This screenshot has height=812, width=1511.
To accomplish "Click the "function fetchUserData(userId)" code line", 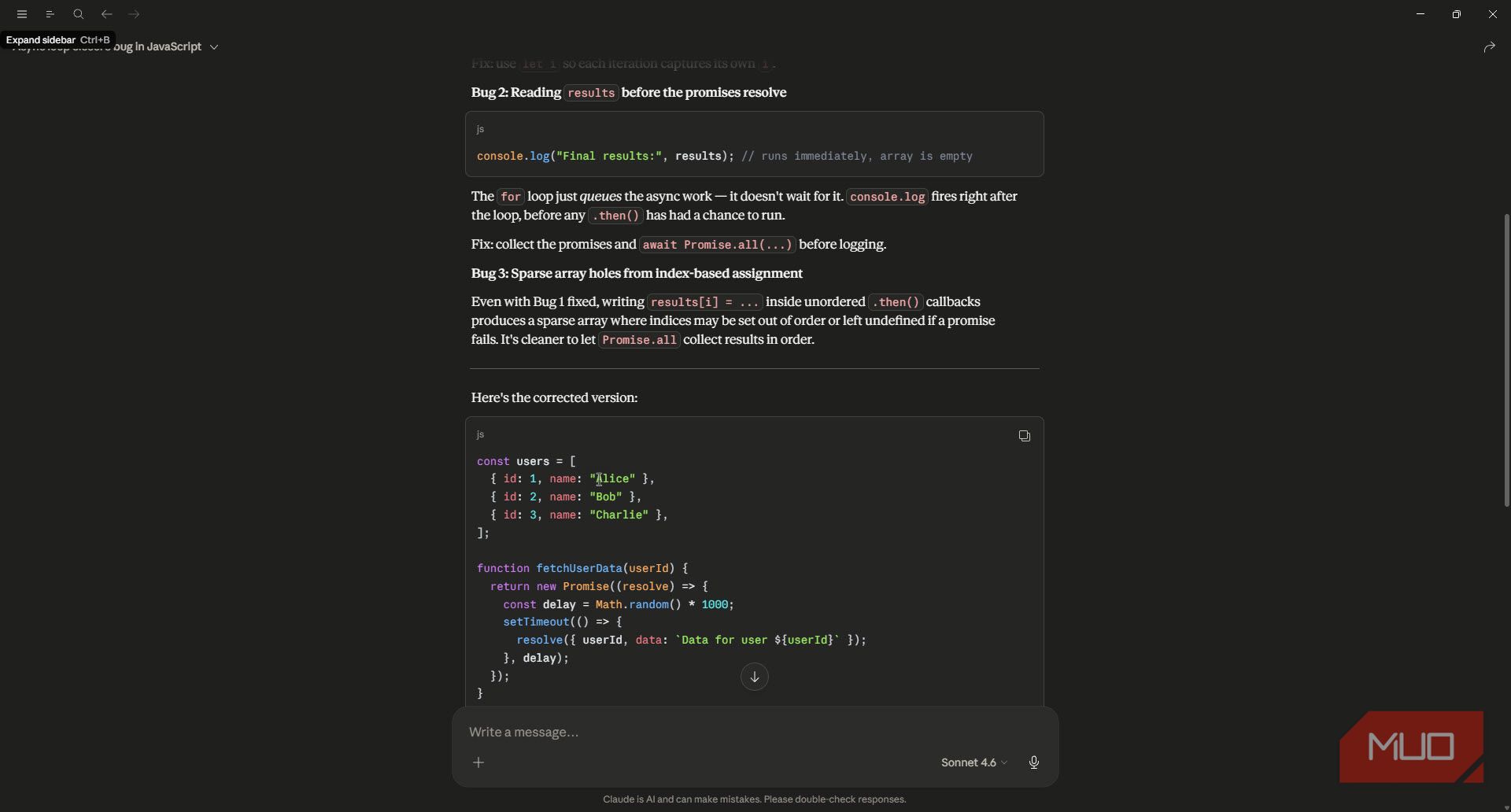I will tap(582, 568).
